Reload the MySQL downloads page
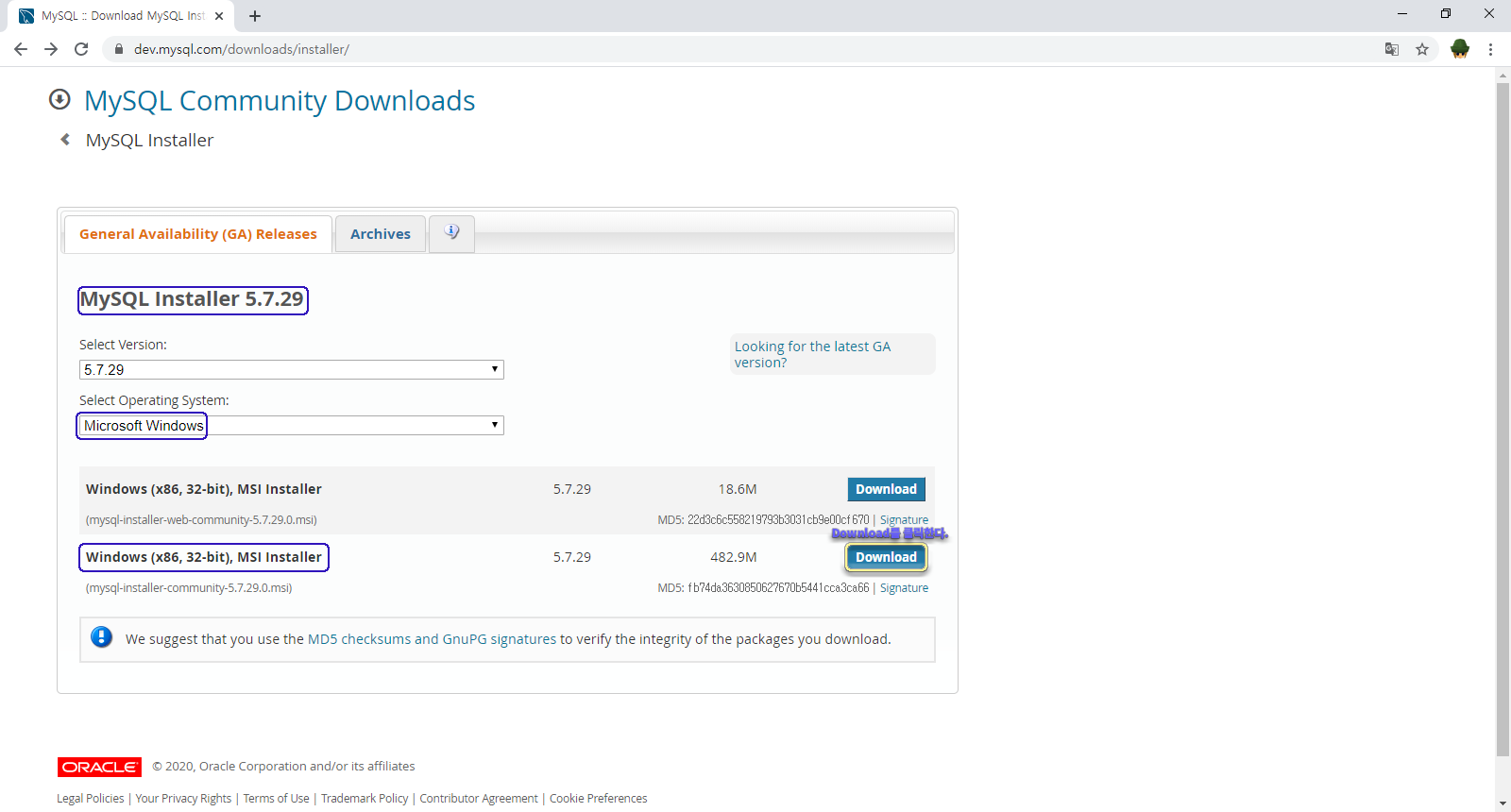 tap(81, 49)
